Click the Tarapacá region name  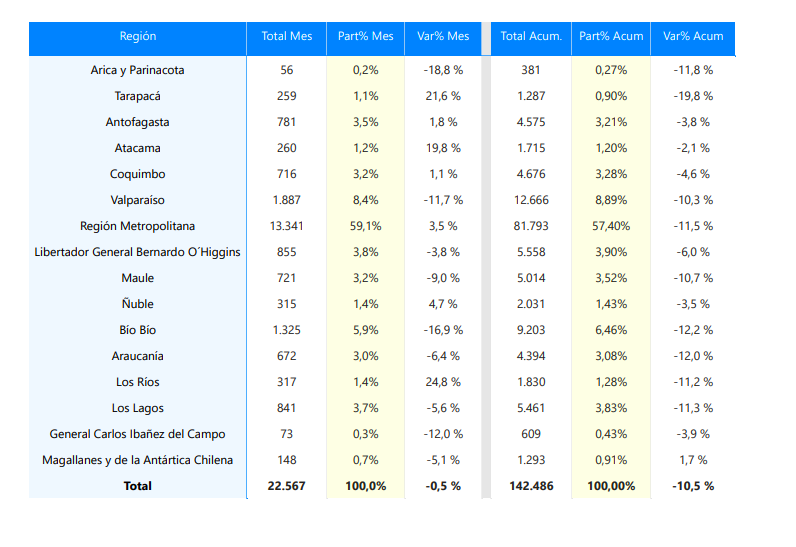click(x=138, y=96)
